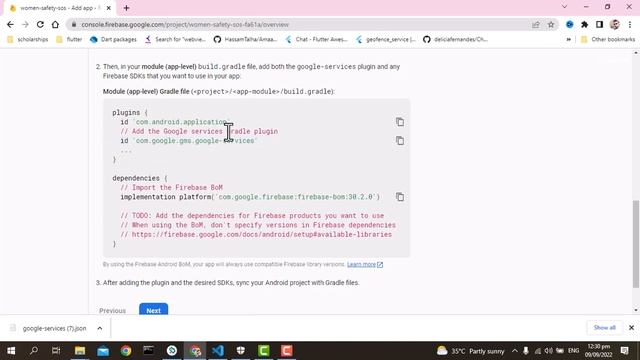Open the Search for "webvie..." bookmark
The height and width of the screenshot is (360, 640).
[175, 39]
